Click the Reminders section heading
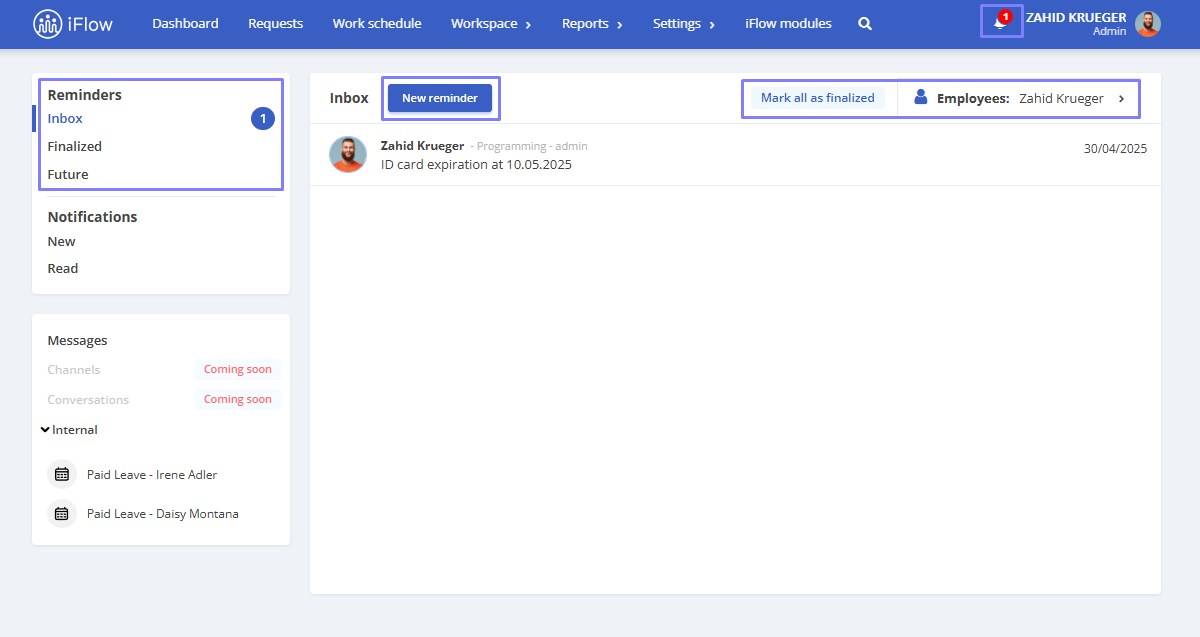The image size is (1200, 637). tap(85, 95)
